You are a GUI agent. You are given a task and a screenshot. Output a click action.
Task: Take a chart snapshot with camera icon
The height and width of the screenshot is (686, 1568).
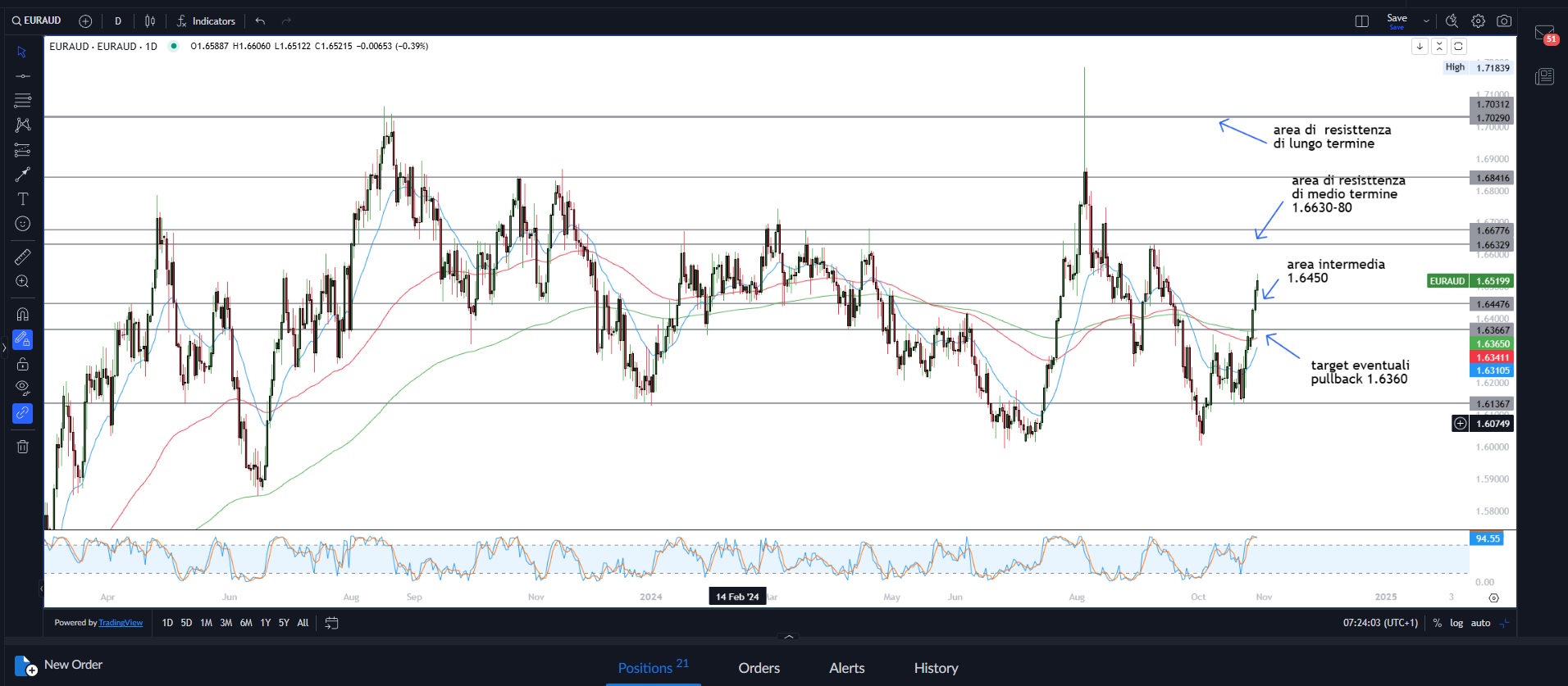(x=1504, y=21)
